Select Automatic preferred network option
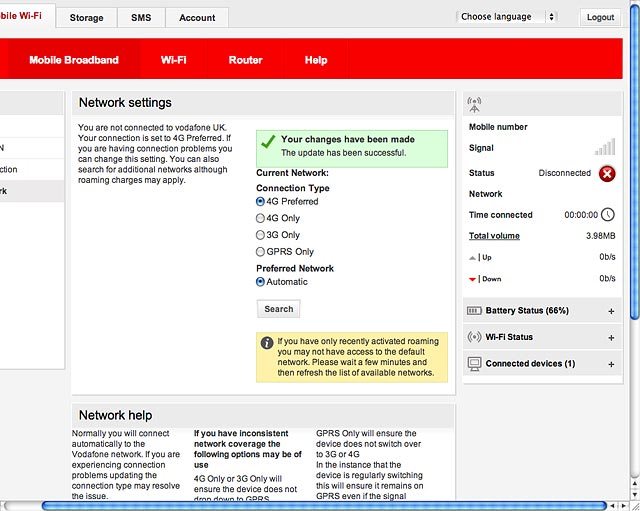 [260, 282]
